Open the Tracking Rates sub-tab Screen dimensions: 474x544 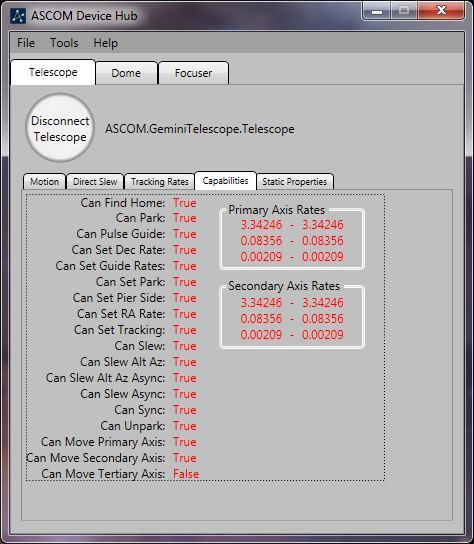coord(160,181)
